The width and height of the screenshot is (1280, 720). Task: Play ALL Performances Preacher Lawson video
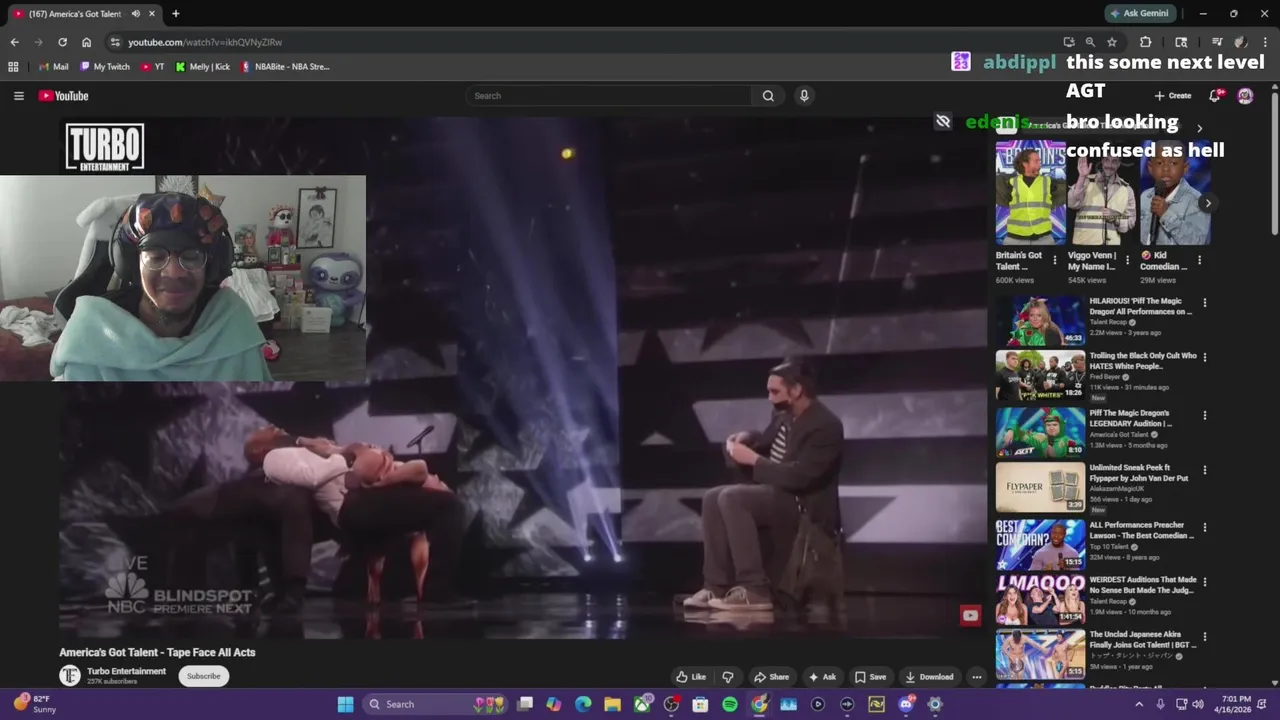[x=1040, y=544]
